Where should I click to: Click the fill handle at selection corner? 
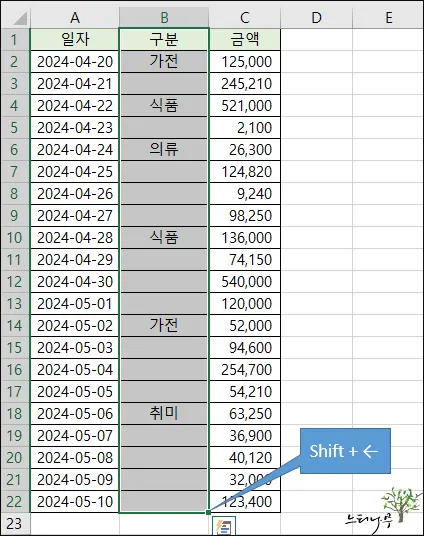pyautogui.click(x=208, y=512)
